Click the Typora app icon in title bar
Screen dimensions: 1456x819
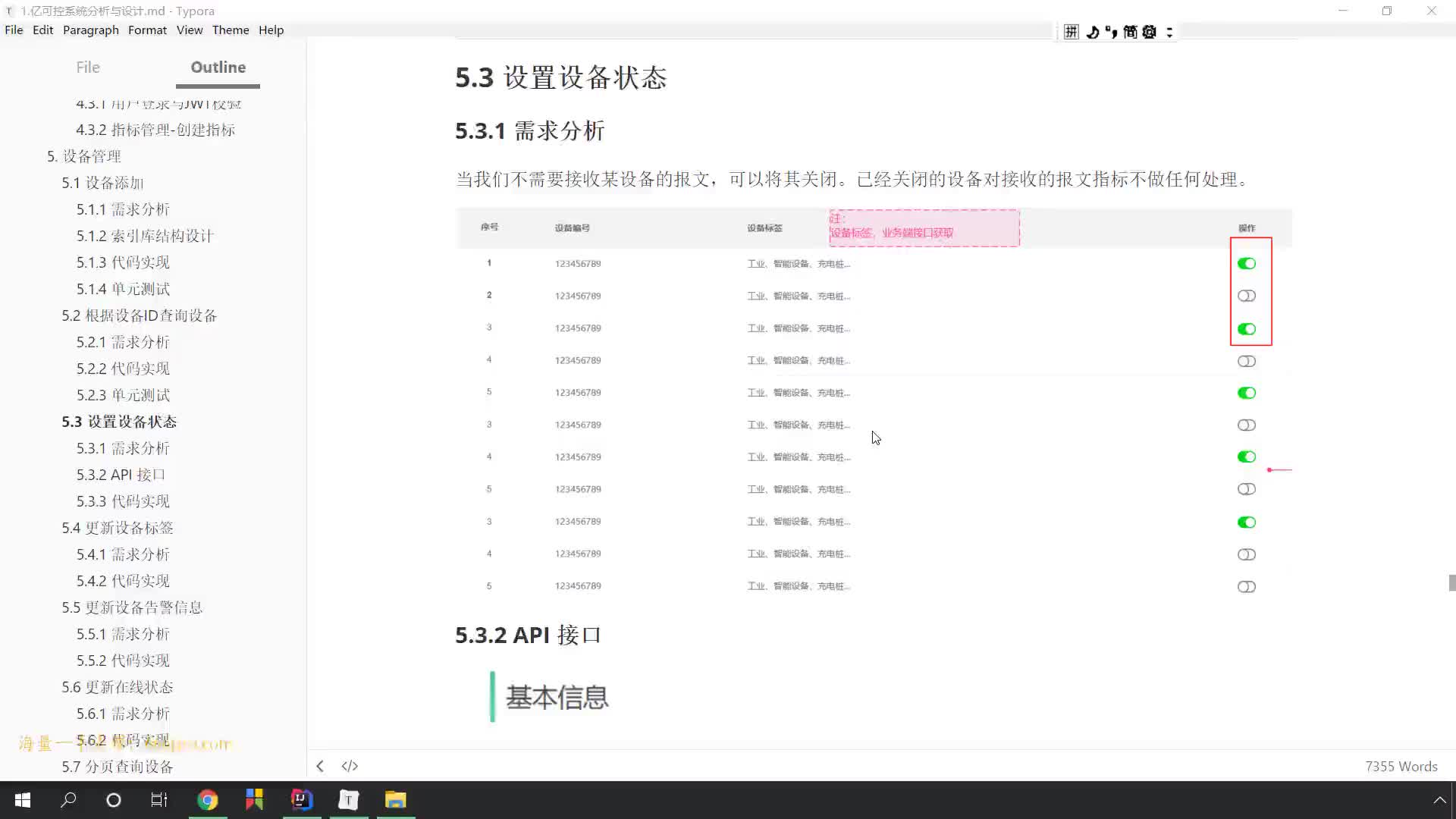pos(10,11)
